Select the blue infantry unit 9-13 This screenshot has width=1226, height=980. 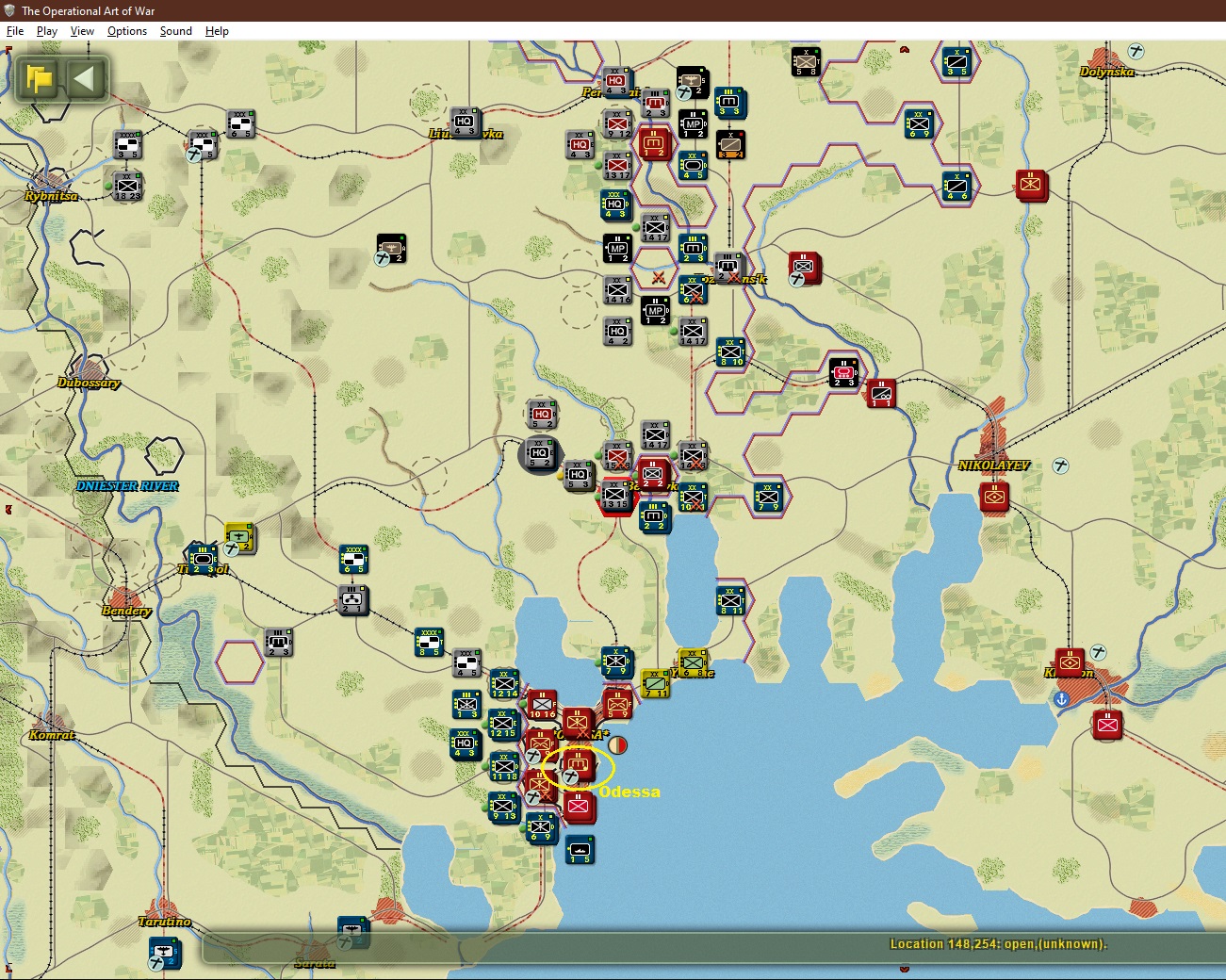503,807
